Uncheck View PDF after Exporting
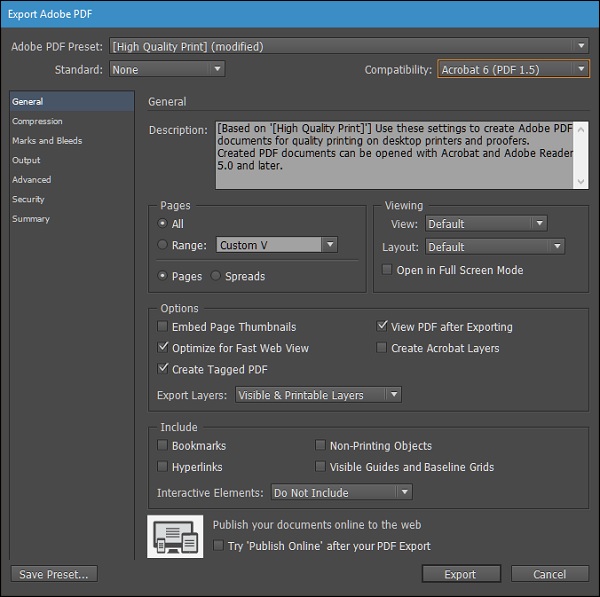600x597 pixels. click(x=382, y=327)
